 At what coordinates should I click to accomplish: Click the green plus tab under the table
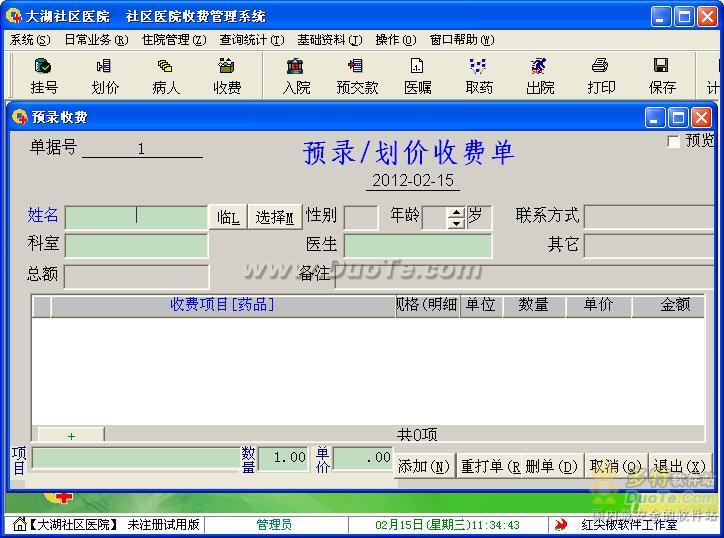tap(71, 435)
